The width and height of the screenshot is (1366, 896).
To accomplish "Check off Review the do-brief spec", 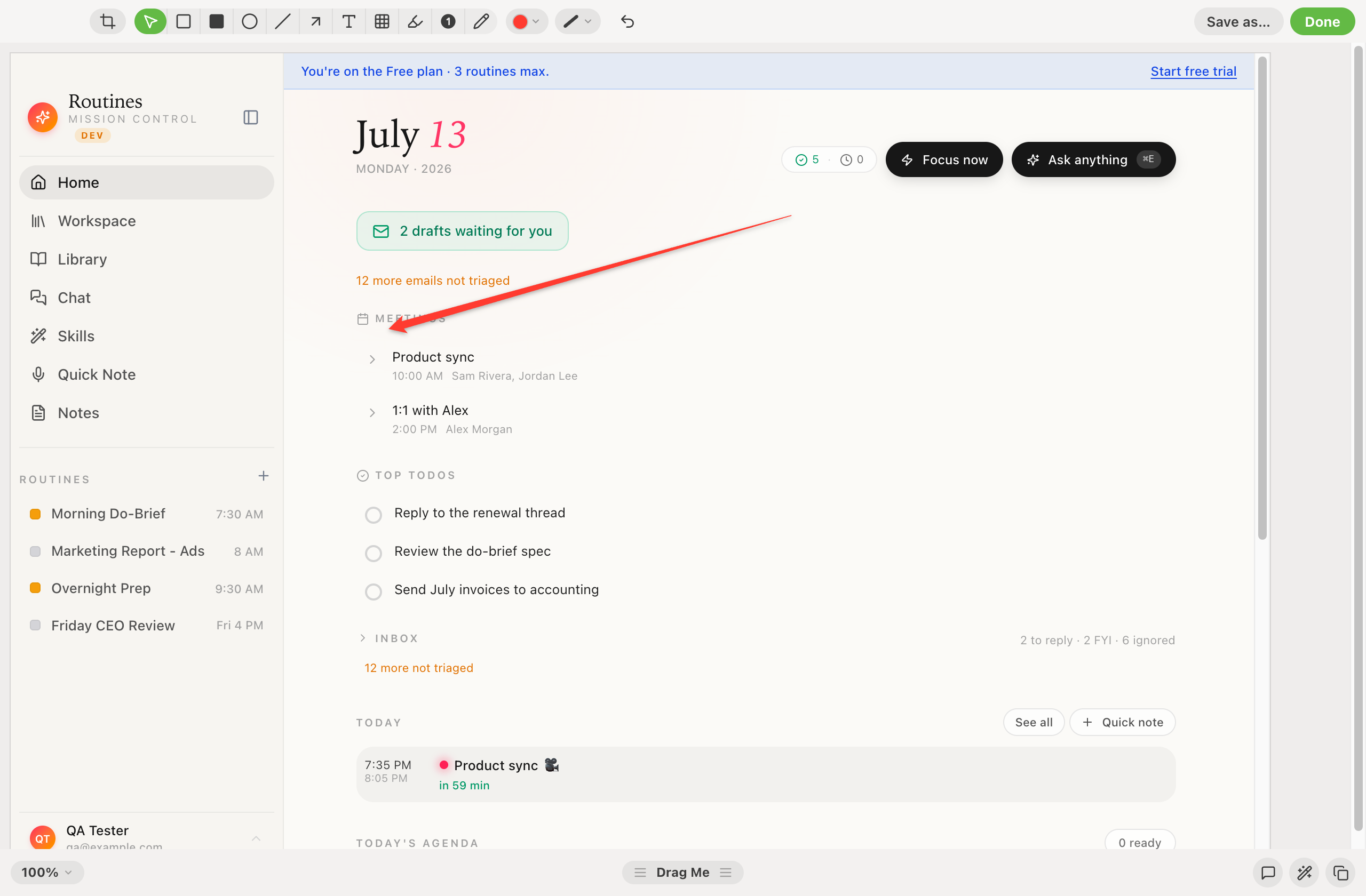I will pos(374,554).
